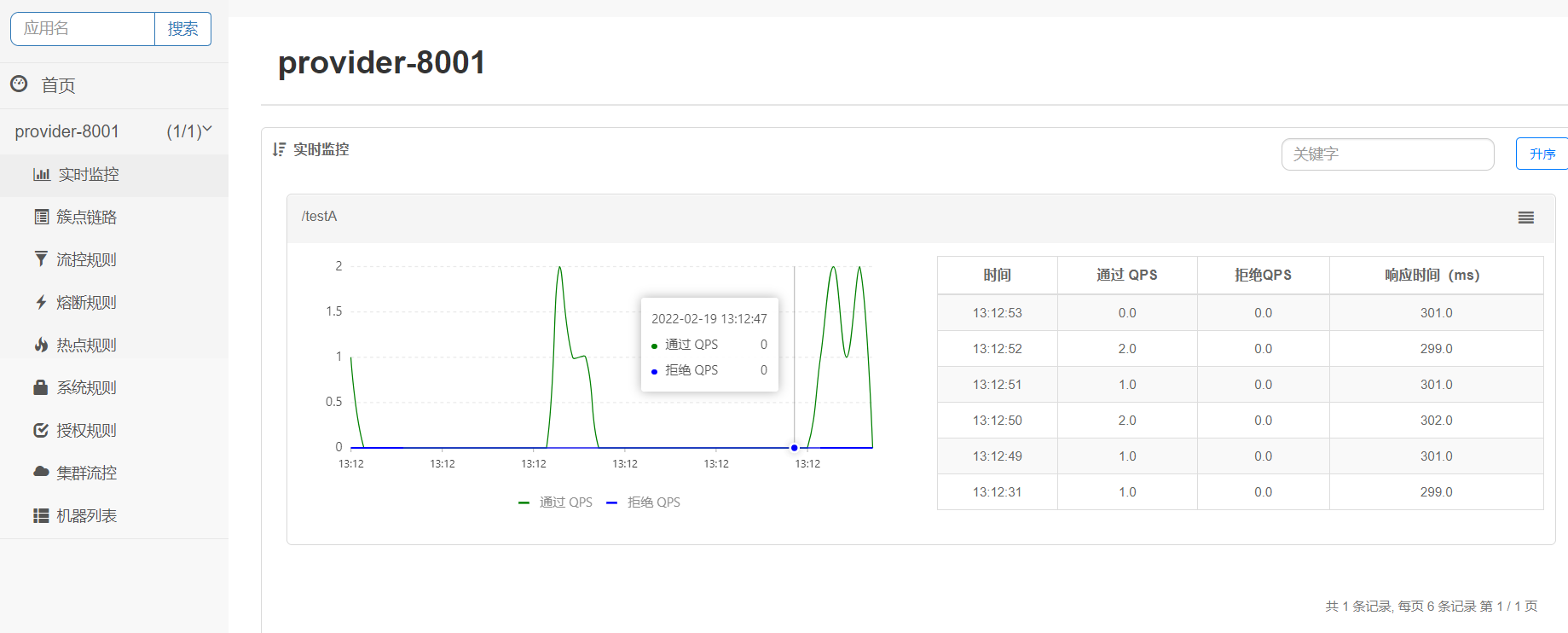This screenshot has width=1568, height=633.
Task: Collapse the provider-8001 app chevron
Action: pyautogui.click(x=206, y=129)
